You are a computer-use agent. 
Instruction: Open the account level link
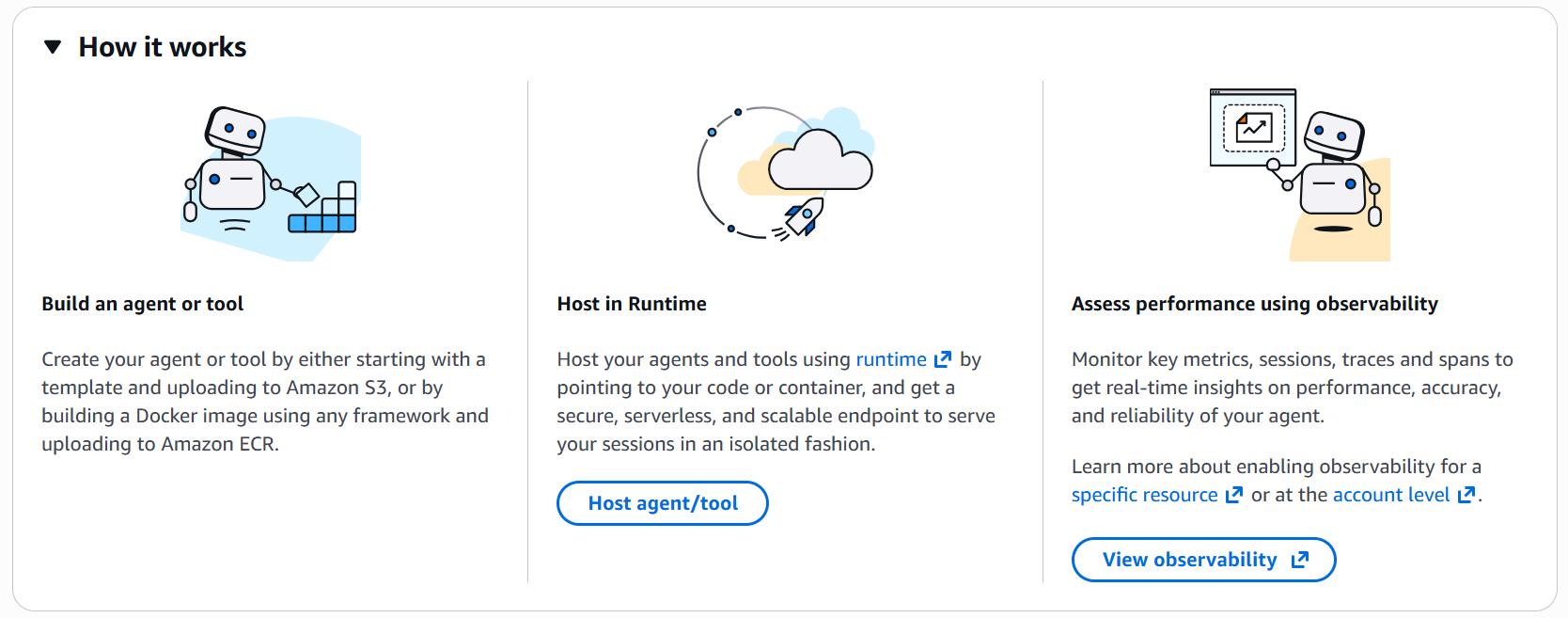[1391, 495]
